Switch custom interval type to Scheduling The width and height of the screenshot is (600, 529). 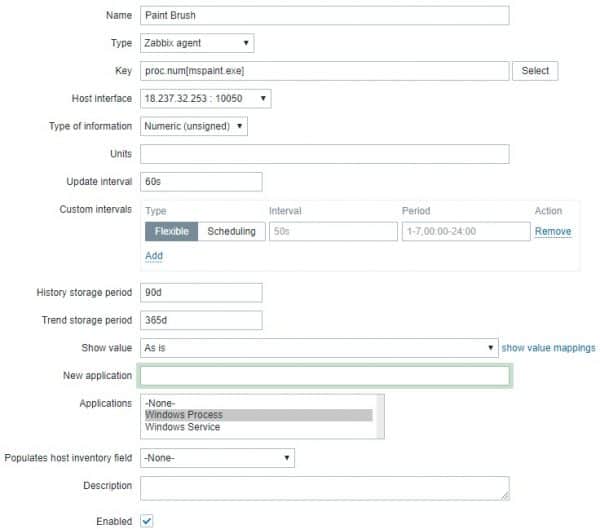pyautogui.click(x=232, y=231)
